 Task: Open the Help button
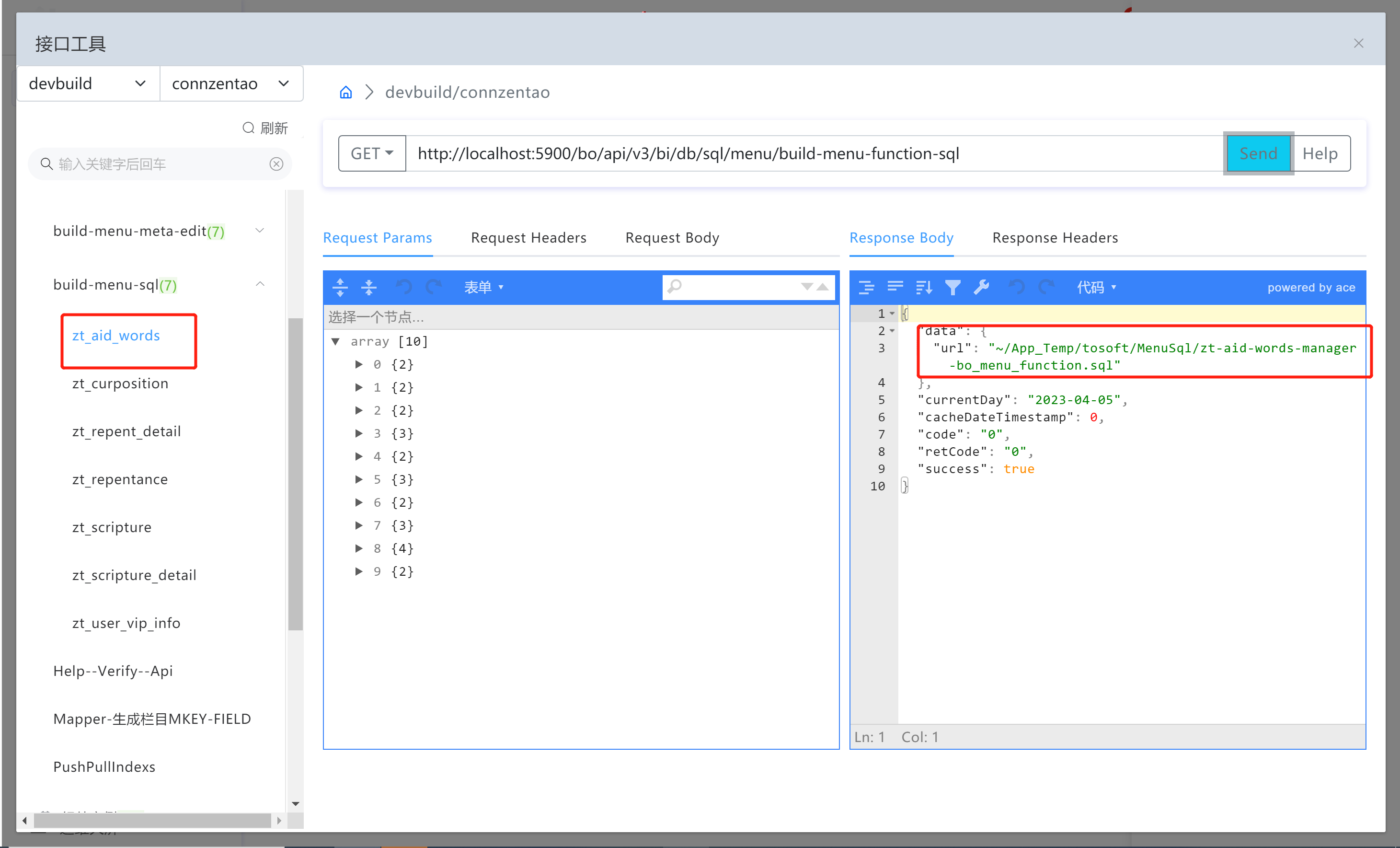(1320, 153)
